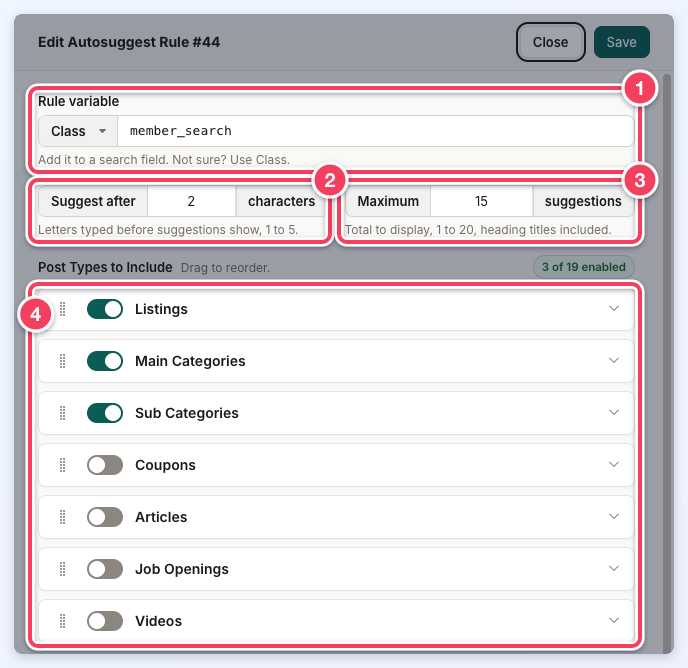Click the 'Suggest after' label
Screen dimensions: 688x668
93,201
